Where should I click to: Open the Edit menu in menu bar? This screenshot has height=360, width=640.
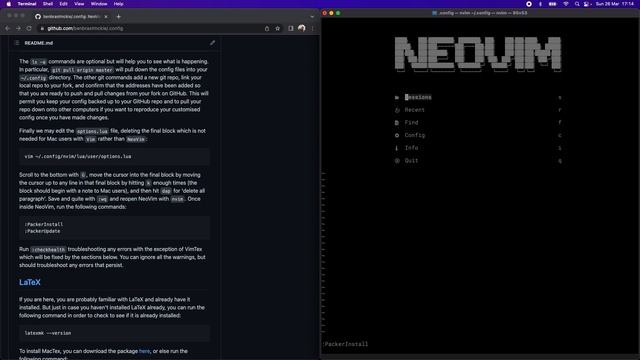[x=64, y=4]
